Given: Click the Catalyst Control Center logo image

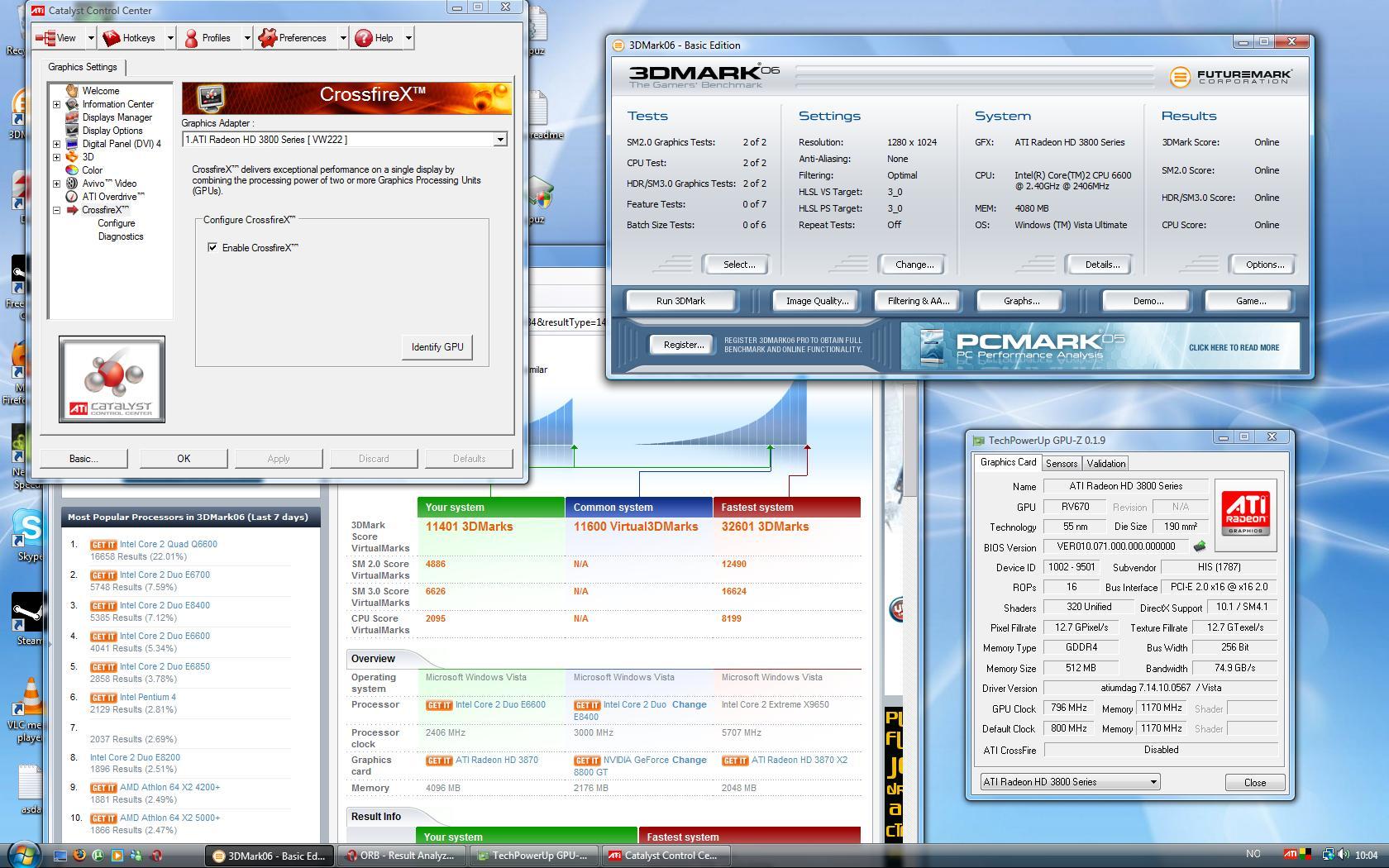Looking at the screenshot, I should tap(112, 379).
